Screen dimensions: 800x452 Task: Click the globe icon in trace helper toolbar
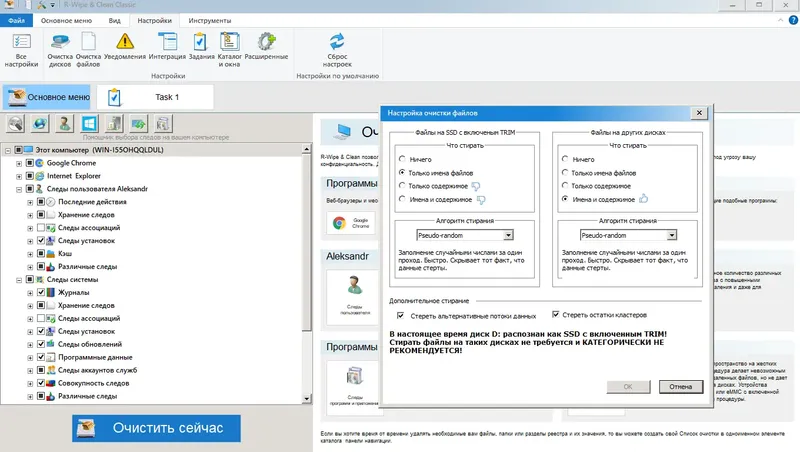(x=40, y=123)
